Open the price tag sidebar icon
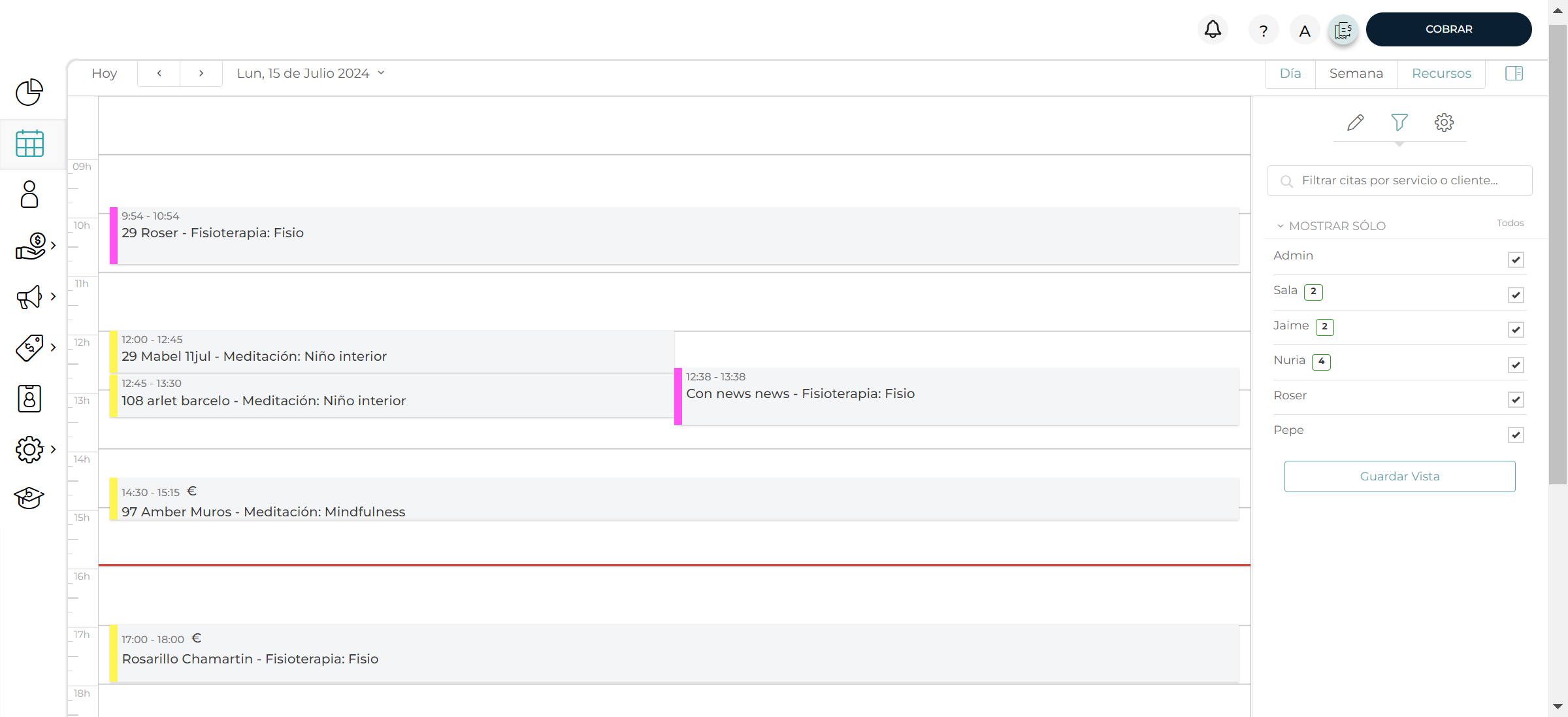The height and width of the screenshot is (717, 1568). (x=29, y=348)
